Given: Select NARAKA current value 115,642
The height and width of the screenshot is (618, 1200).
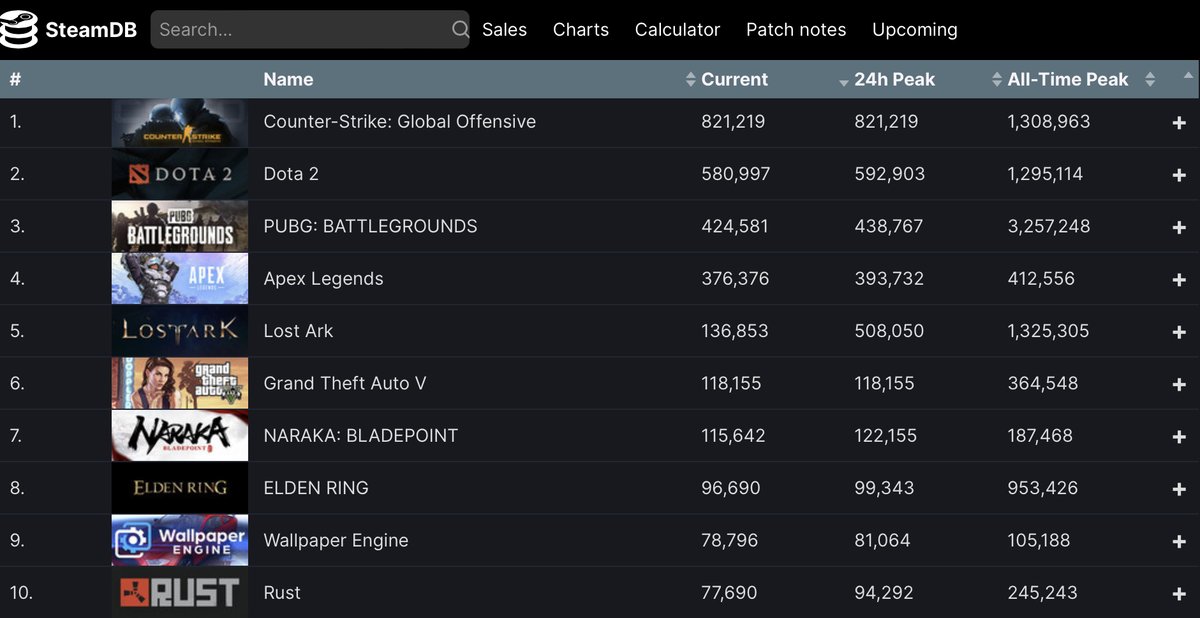Looking at the screenshot, I should coord(733,435).
